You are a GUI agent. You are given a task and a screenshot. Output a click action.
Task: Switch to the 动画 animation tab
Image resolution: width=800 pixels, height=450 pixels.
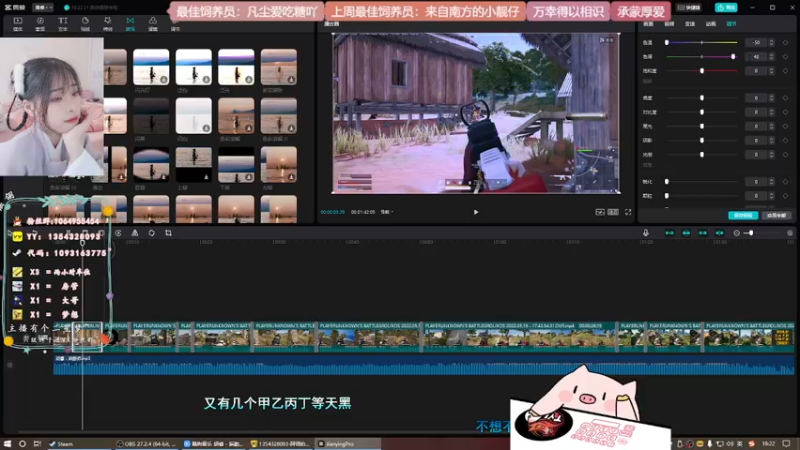click(x=711, y=24)
